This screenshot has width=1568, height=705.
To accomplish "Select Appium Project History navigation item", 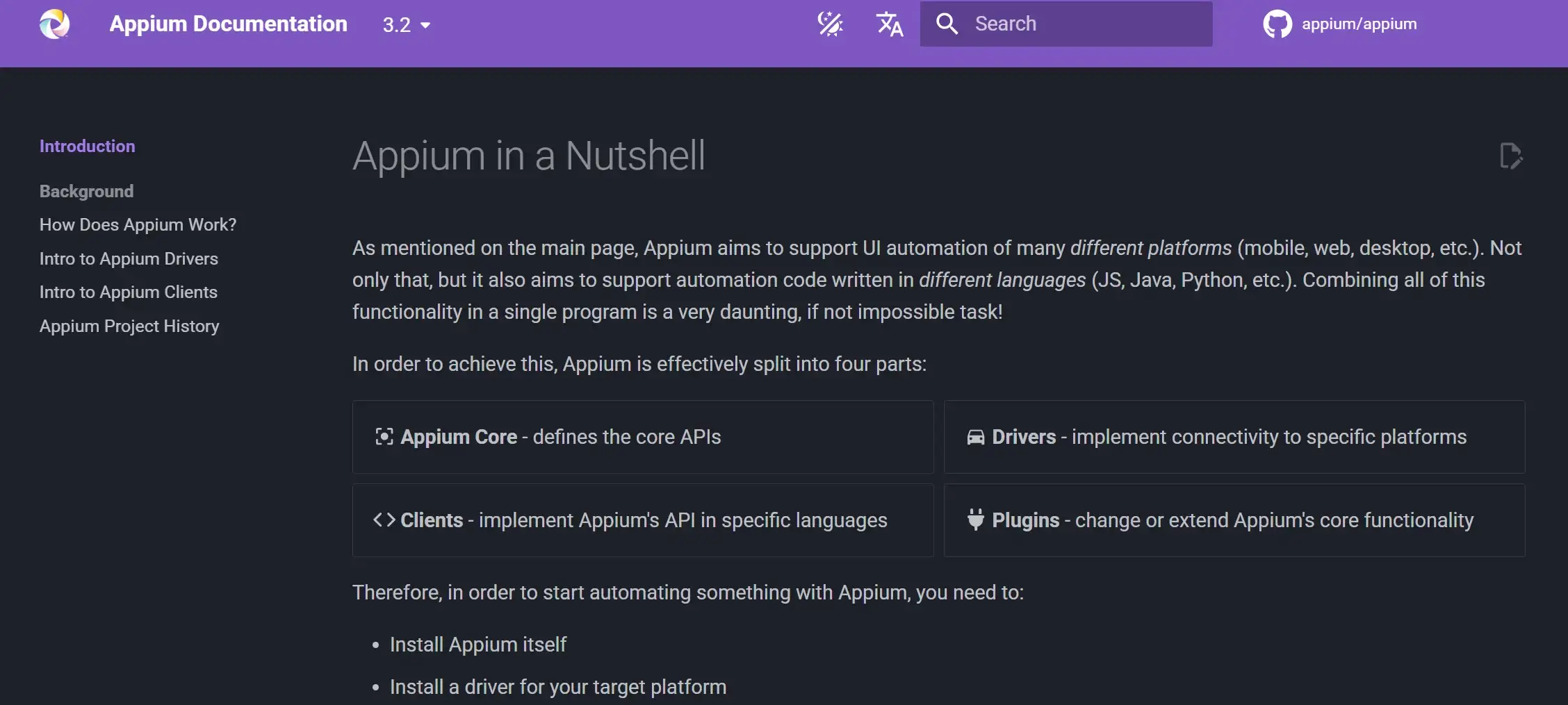I will [x=129, y=325].
